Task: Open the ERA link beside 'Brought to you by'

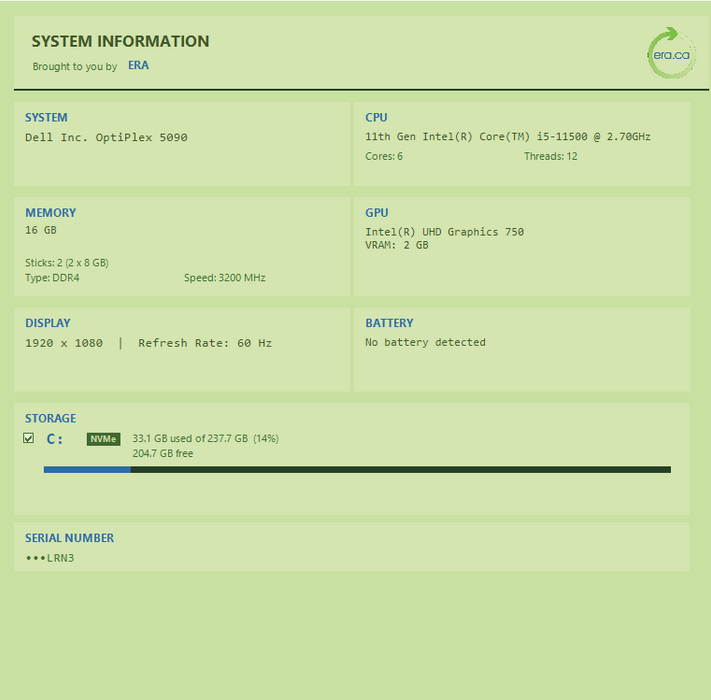Action: coord(138,65)
